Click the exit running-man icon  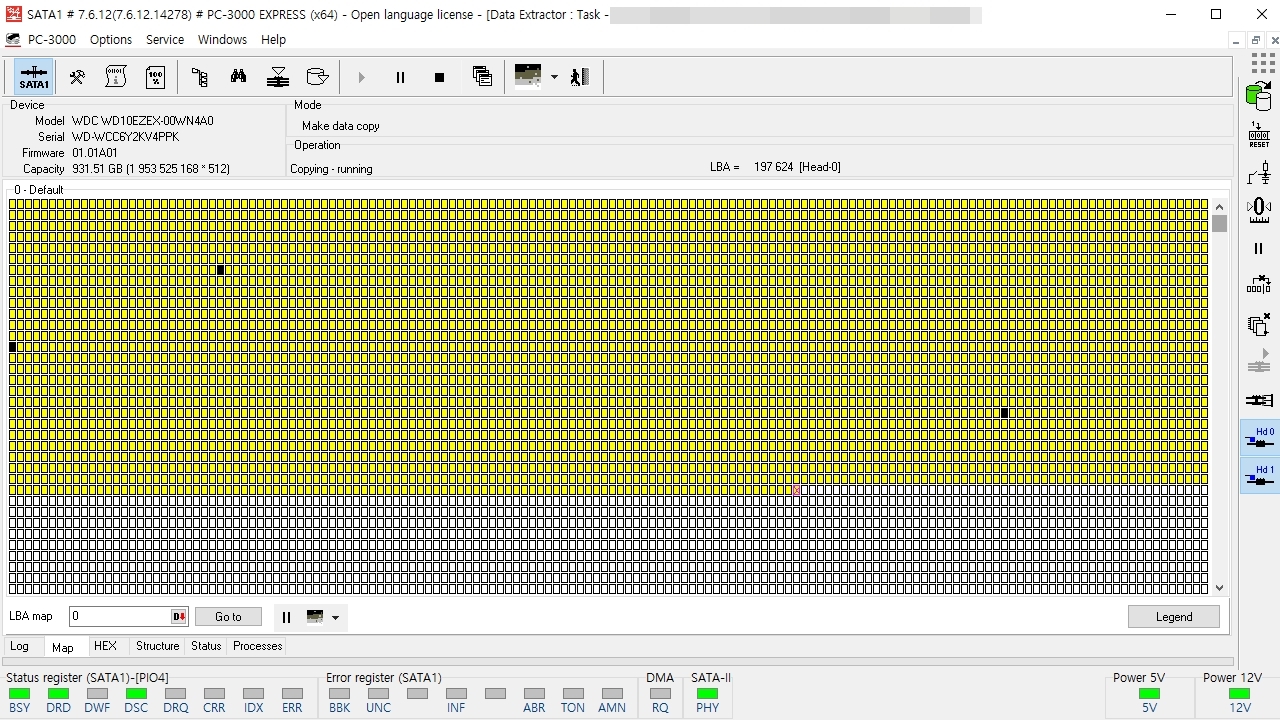click(x=580, y=77)
